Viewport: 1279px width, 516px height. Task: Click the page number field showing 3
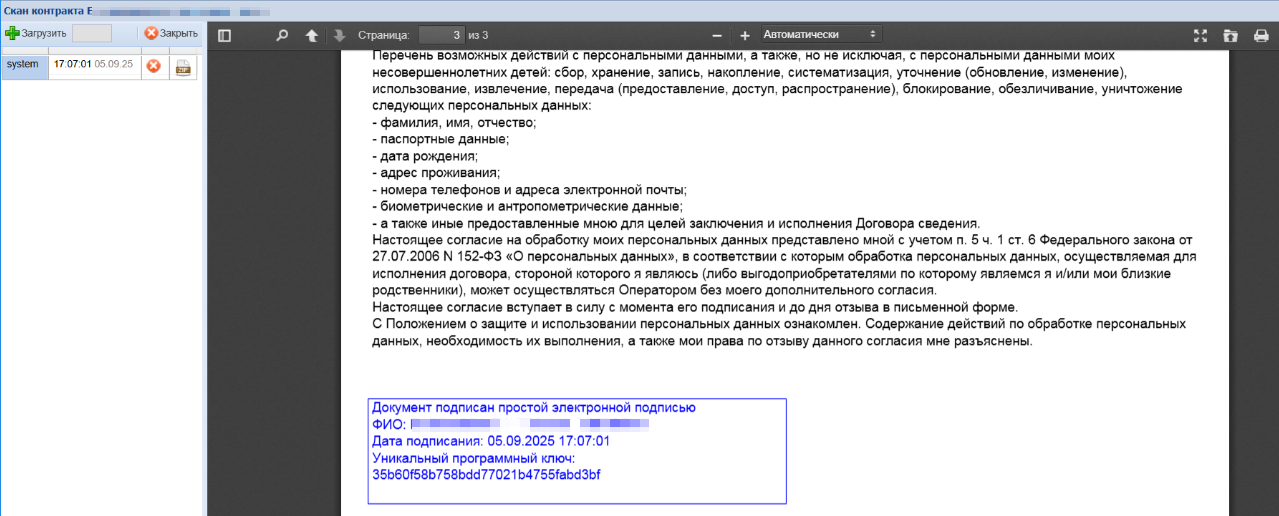click(x=441, y=35)
